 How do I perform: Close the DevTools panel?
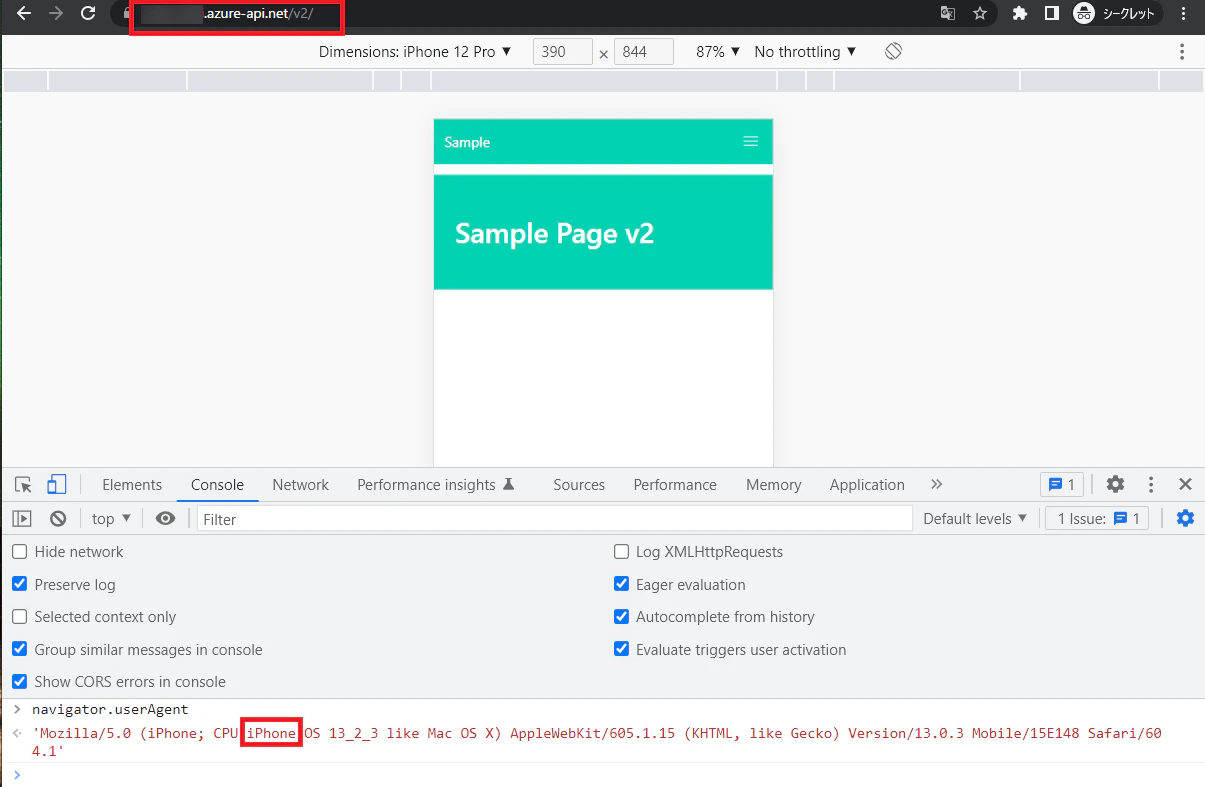click(1185, 485)
